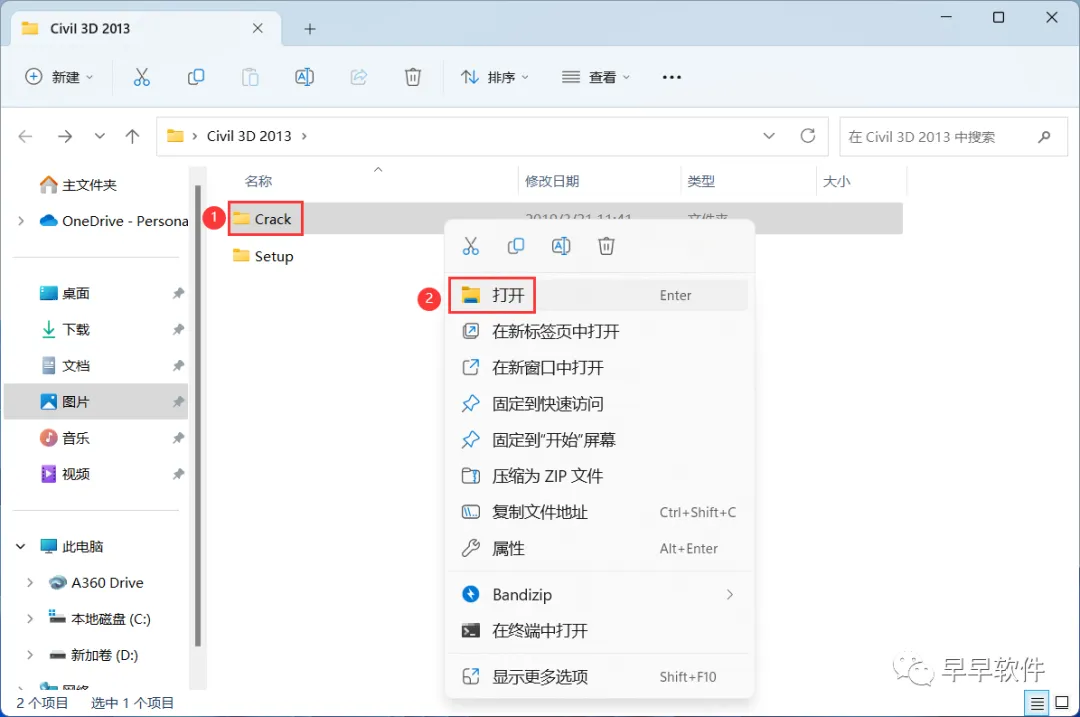
Task: Go up one folder level arrow
Action: tap(132, 136)
